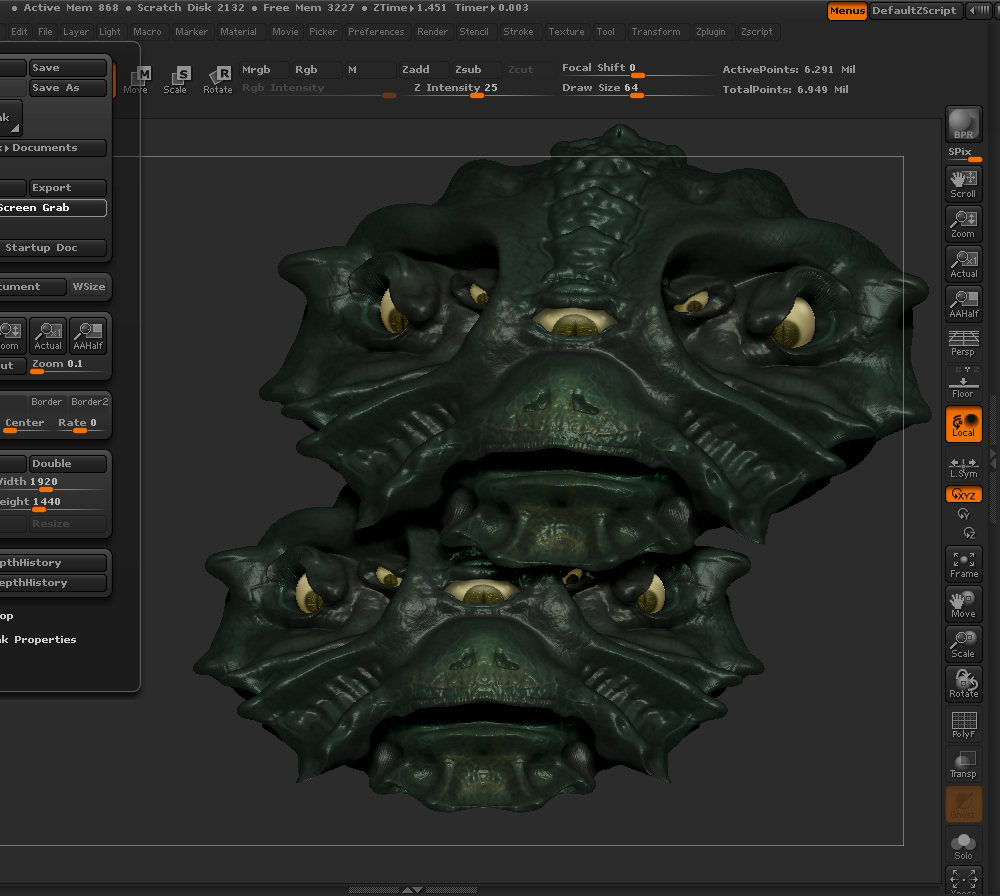Open the Zscript menu
Viewport: 1000px width, 896px height.
757,32
